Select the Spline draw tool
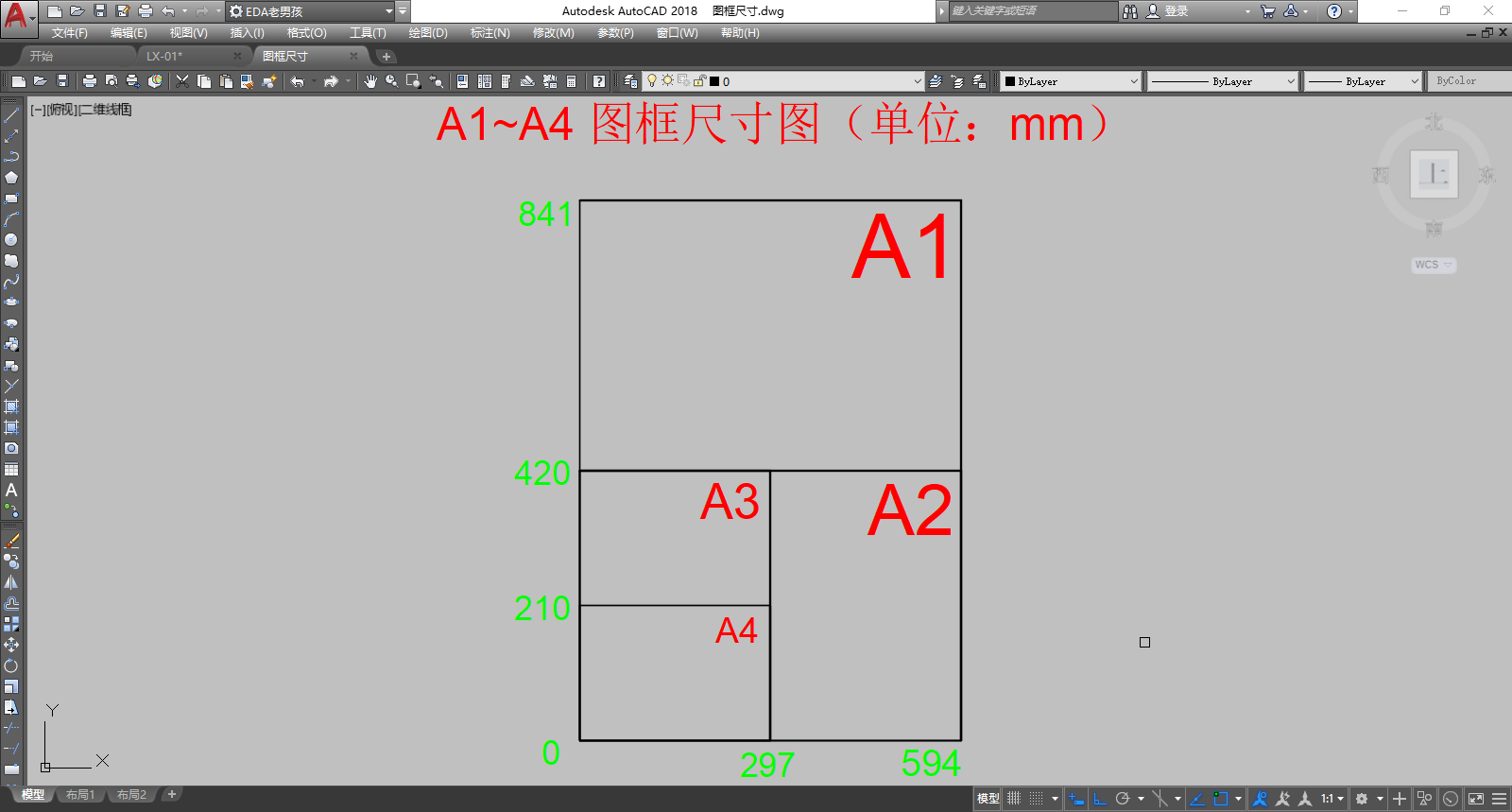The width and height of the screenshot is (1512, 812). click(11, 282)
